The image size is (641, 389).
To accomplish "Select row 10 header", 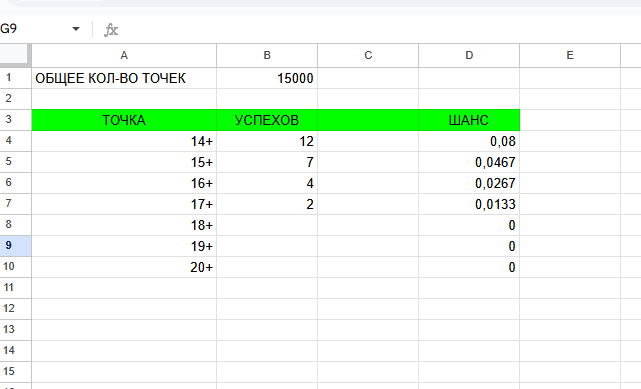I will [16, 267].
